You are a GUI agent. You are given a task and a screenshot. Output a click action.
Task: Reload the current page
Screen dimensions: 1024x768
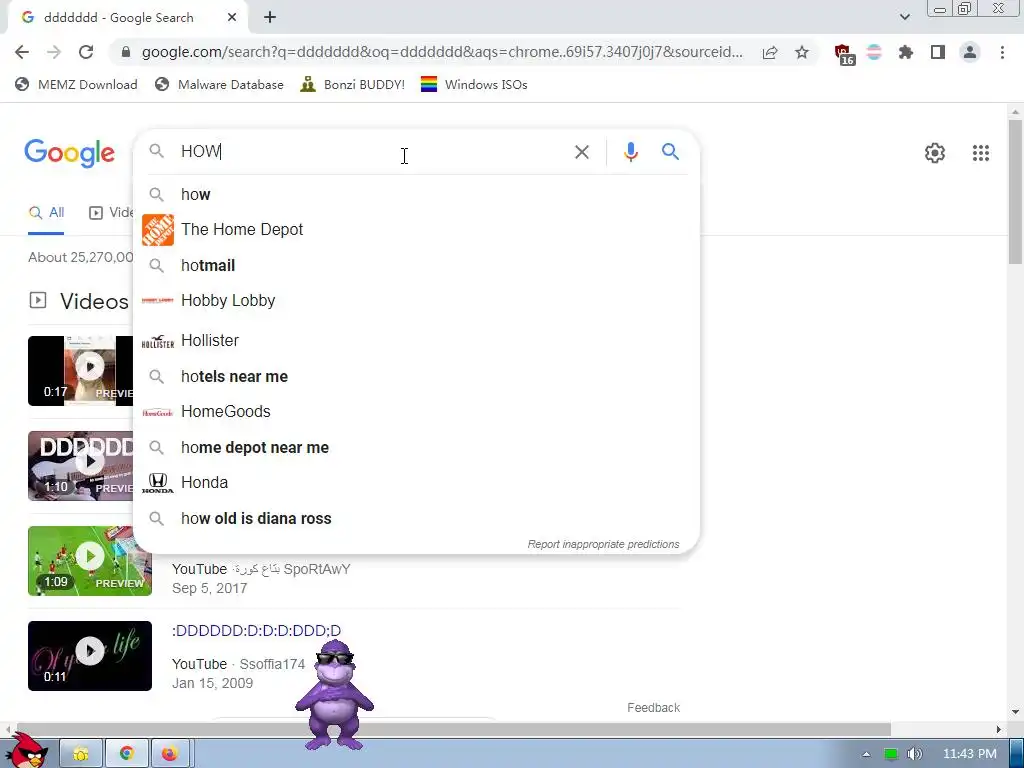point(86,52)
